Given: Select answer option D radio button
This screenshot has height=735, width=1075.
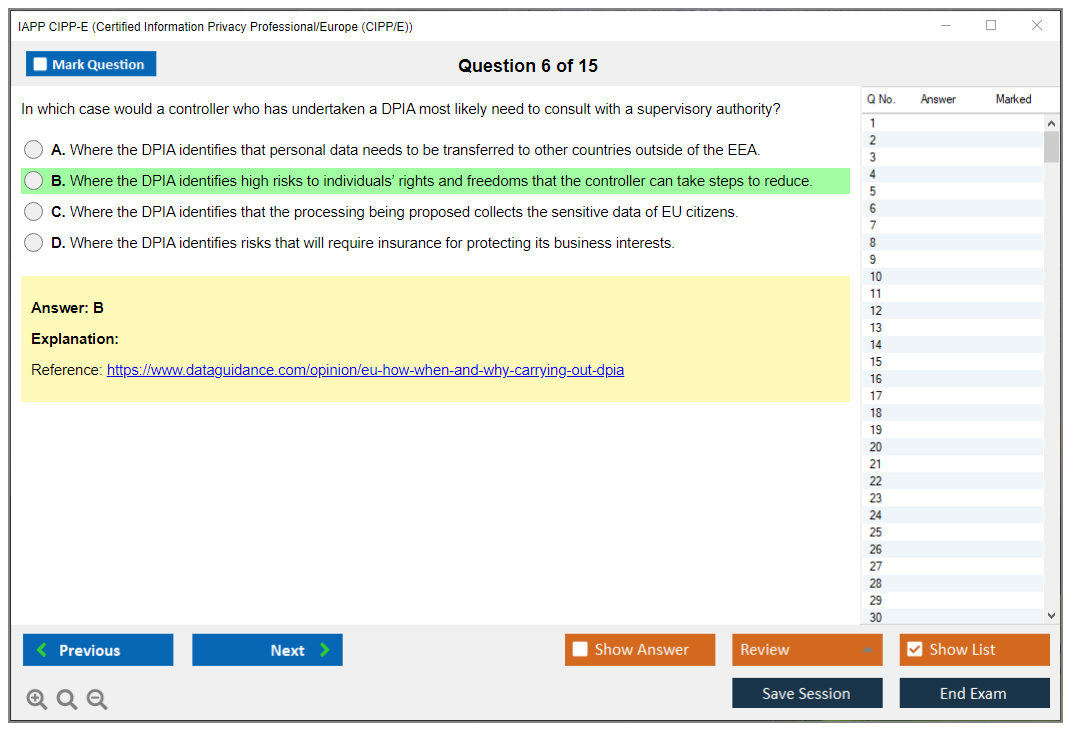Looking at the screenshot, I should pyautogui.click(x=34, y=243).
